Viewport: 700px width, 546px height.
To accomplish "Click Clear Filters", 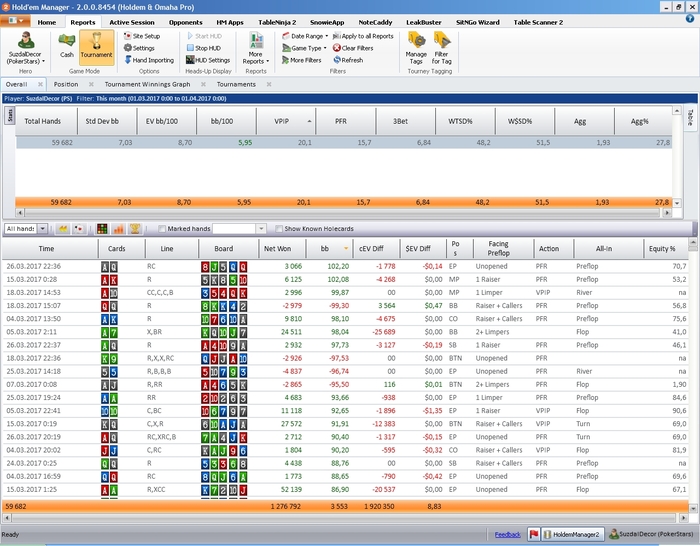I will 353,48.
